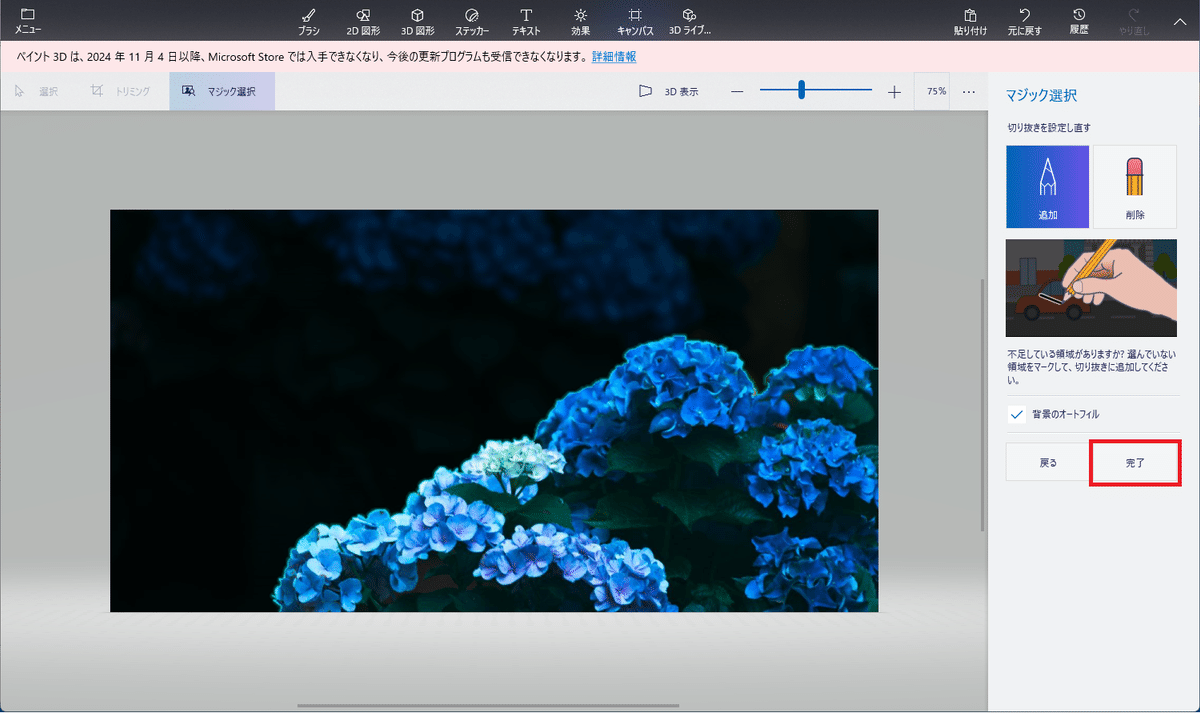Open the 効果 (Effects) panel
This screenshot has width=1200, height=713.
[x=580, y=21]
